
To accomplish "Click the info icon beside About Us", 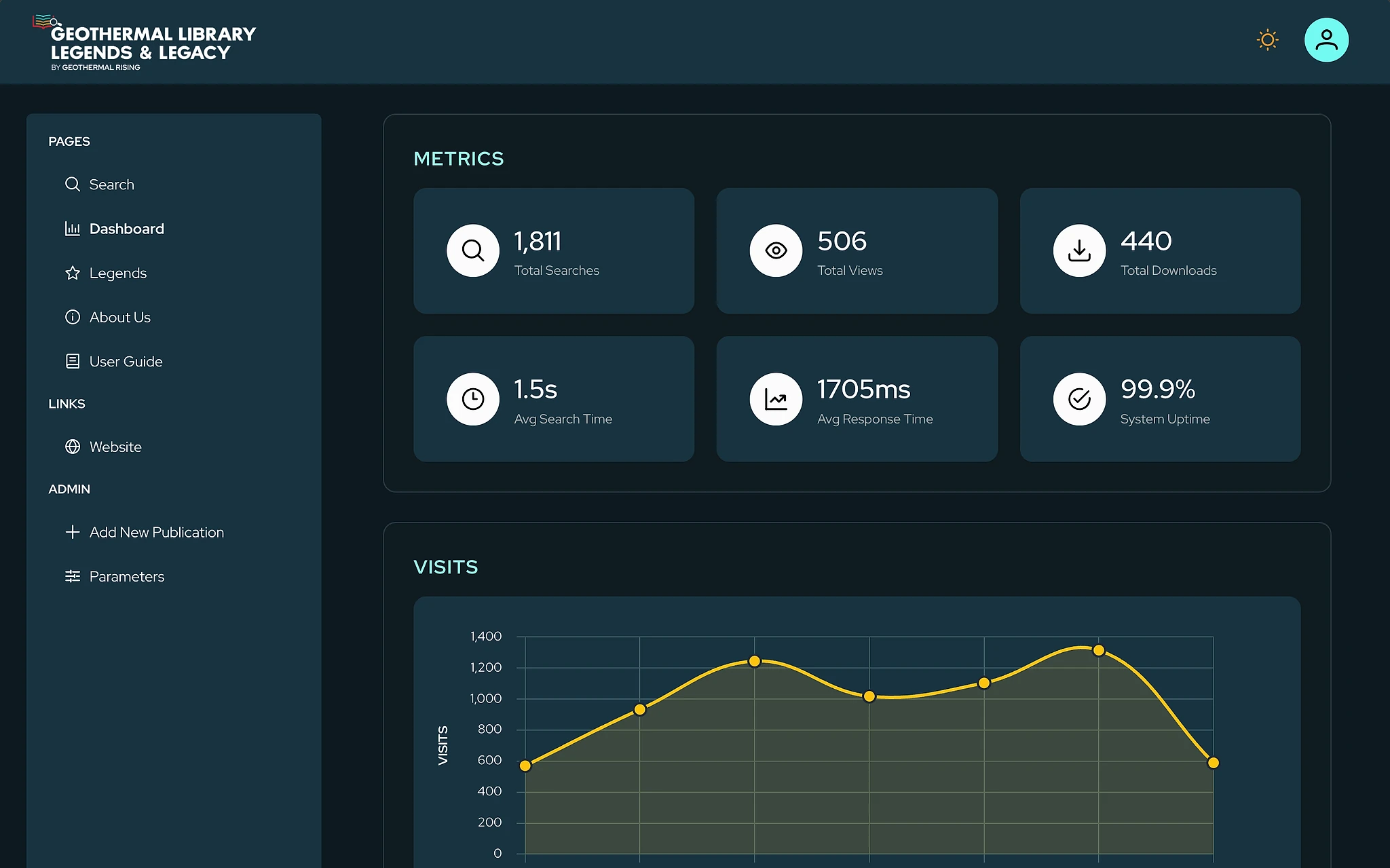I will pyautogui.click(x=73, y=317).
